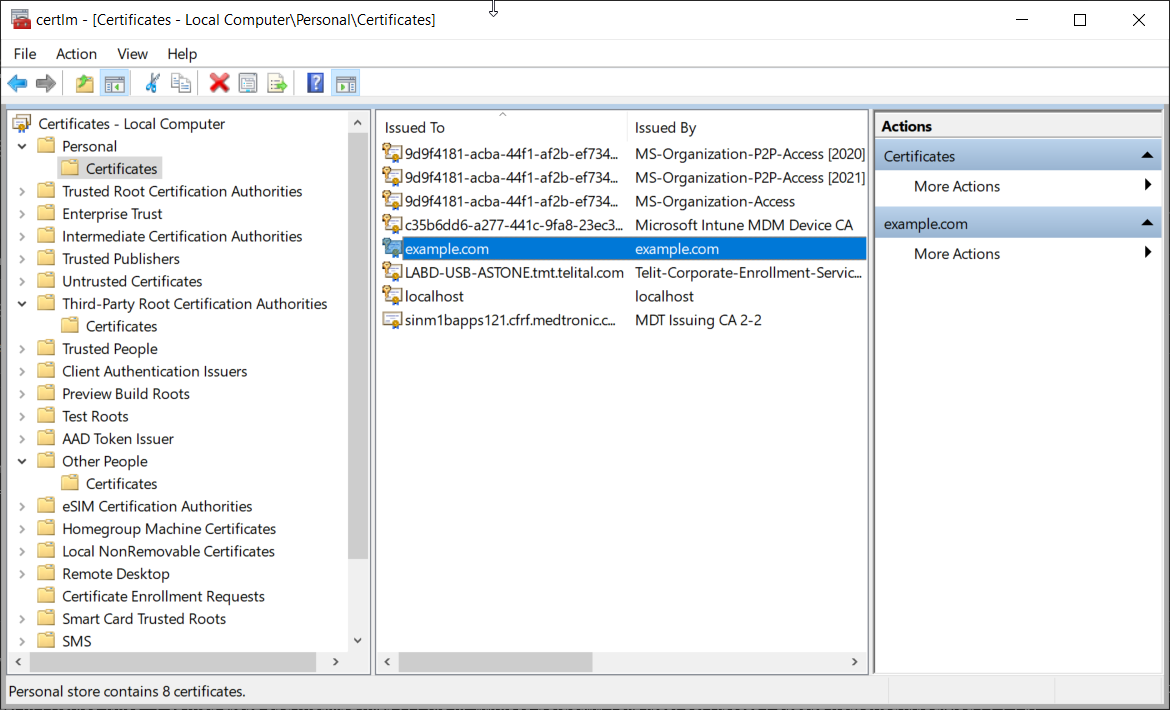Image resolution: width=1170 pixels, height=710 pixels.
Task: Collapse the Certificates actions group header
Action: [1149, 155]
